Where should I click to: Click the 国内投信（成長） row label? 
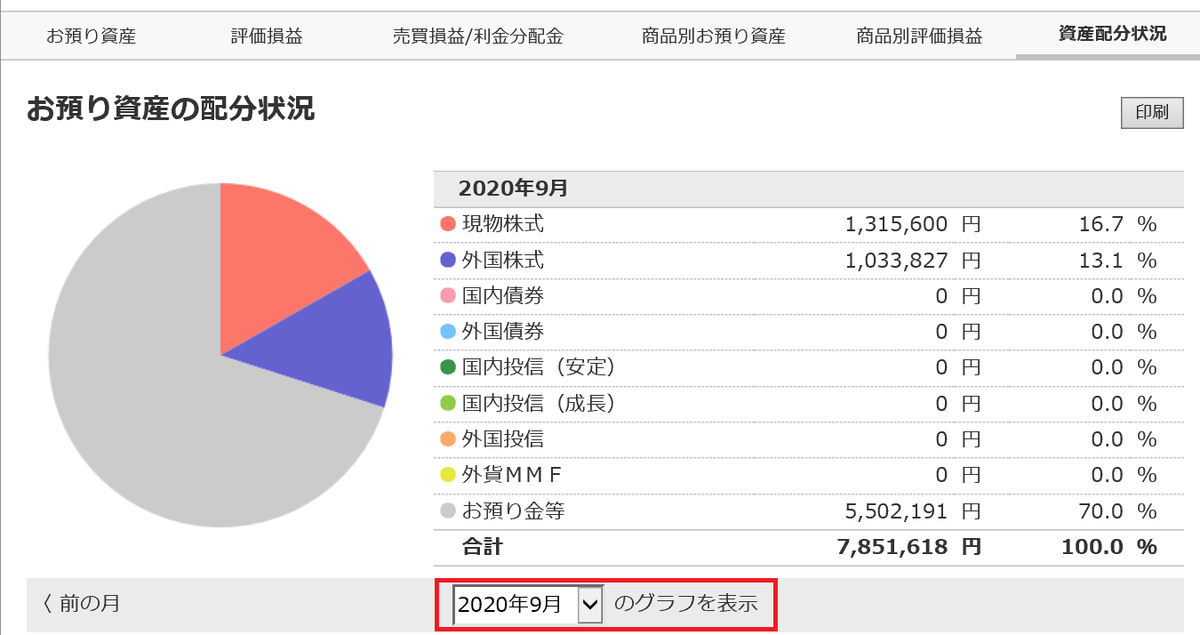[538, 403]
